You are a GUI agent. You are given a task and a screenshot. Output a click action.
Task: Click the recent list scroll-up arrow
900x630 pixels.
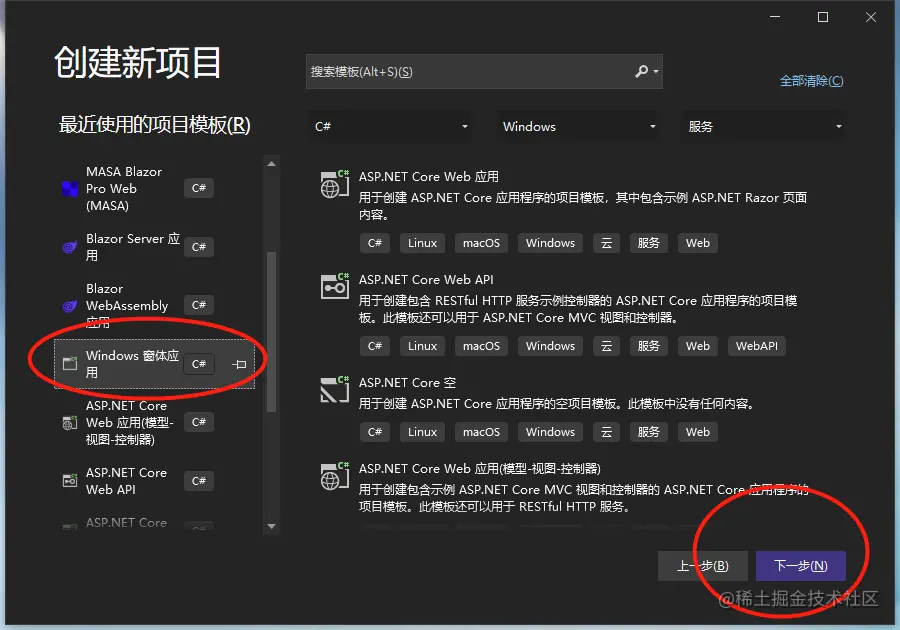[x=271, y=164]
